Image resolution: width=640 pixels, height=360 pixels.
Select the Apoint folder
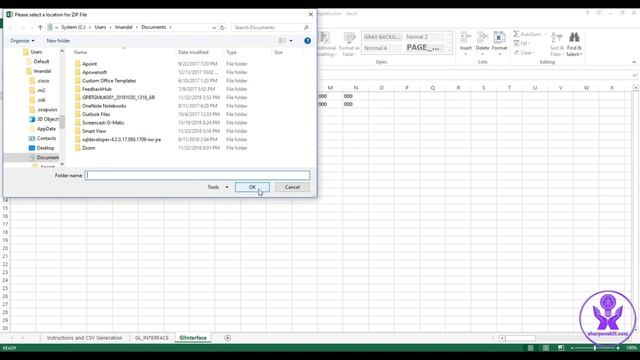[89, 64]
